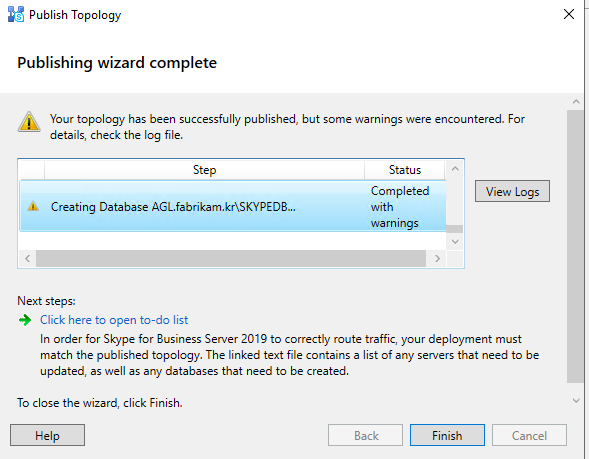This screenshot has width=589, height=459.
Task: Click the Step column header
Action: coord(204,170)
